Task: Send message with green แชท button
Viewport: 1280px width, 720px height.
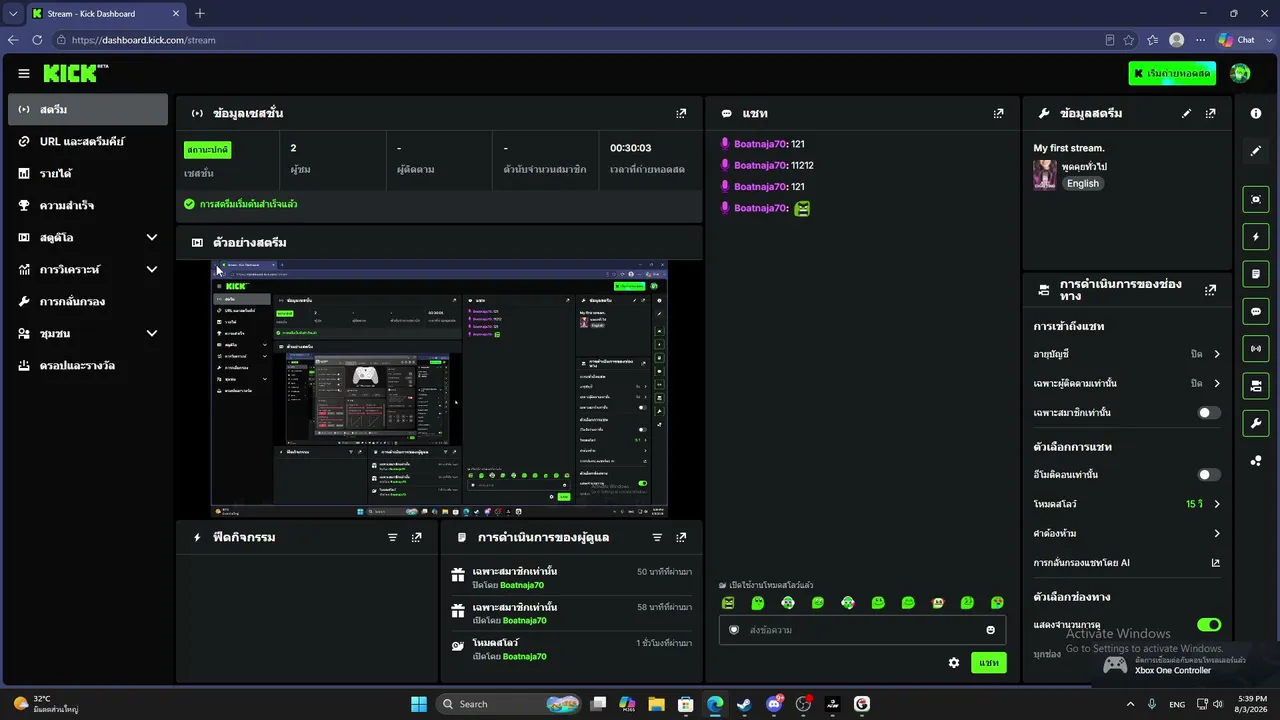Action: pyautogui.click(x=988, y=663)
